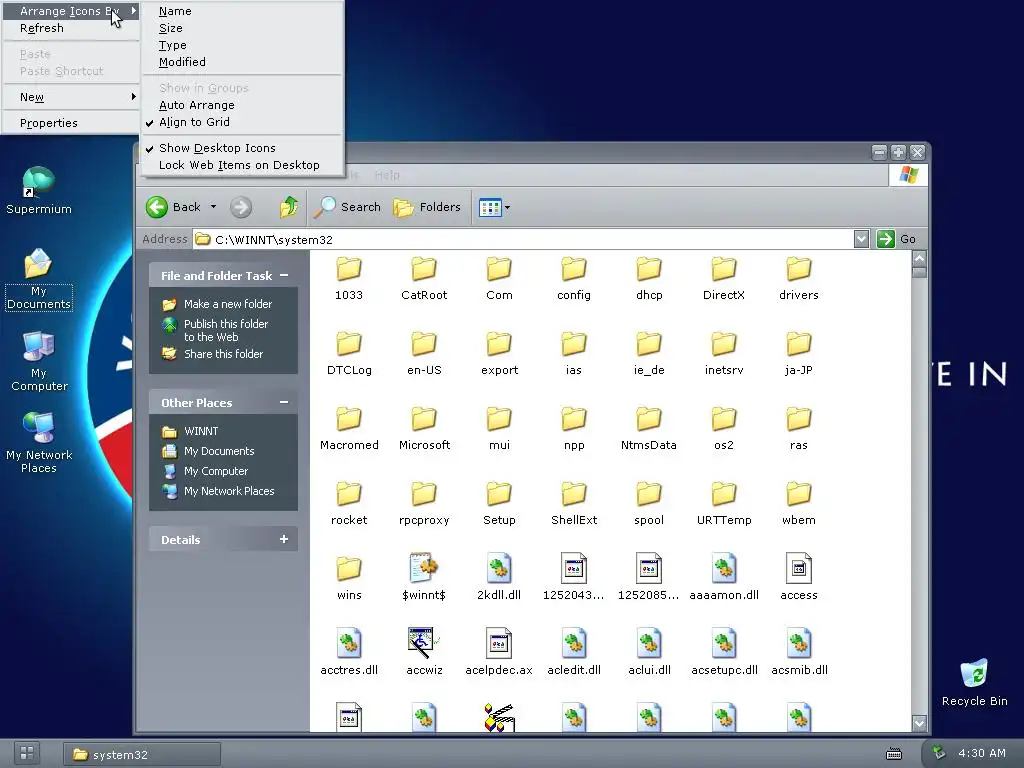Select the config folder

click(574, 278)
